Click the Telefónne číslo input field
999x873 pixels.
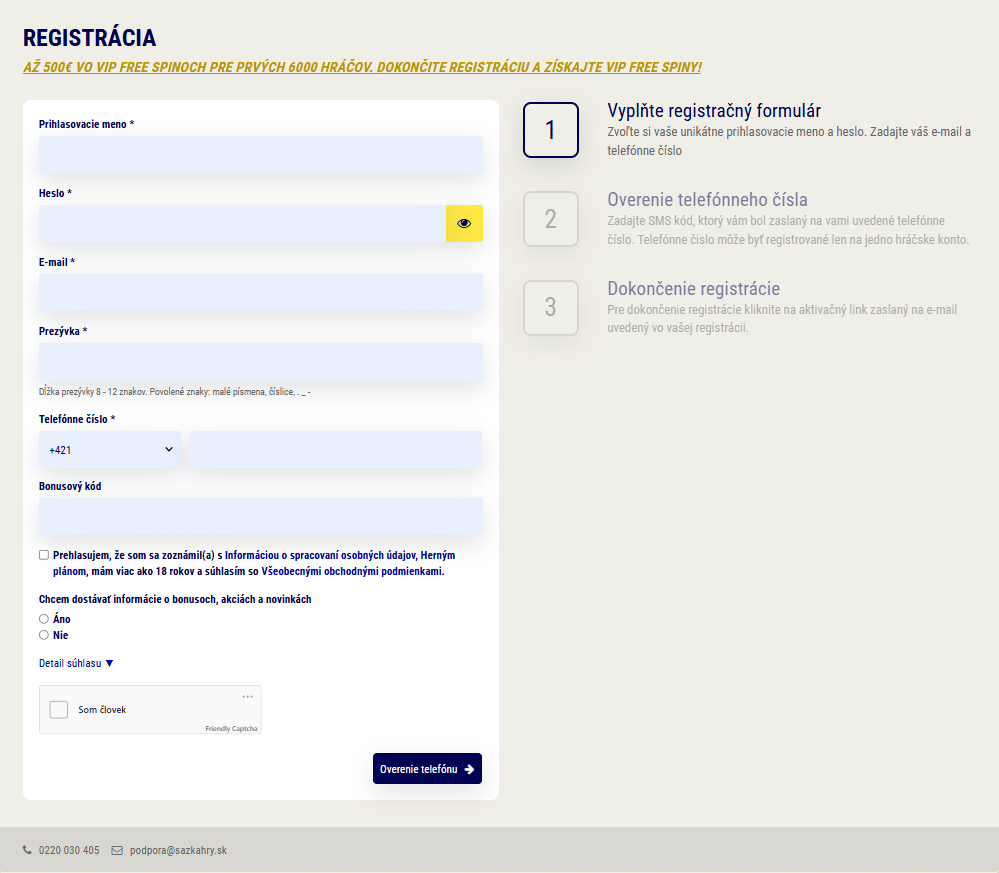[335, 449]
